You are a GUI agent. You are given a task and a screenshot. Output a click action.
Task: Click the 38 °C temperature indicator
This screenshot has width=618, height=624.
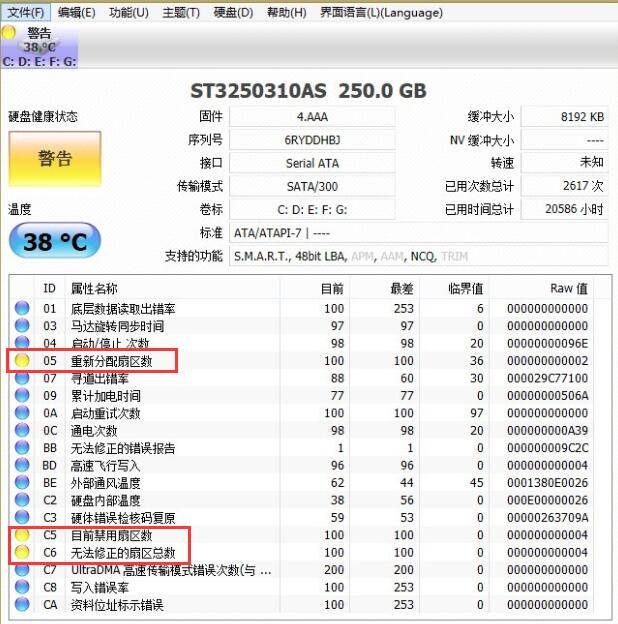click(55, 240)
